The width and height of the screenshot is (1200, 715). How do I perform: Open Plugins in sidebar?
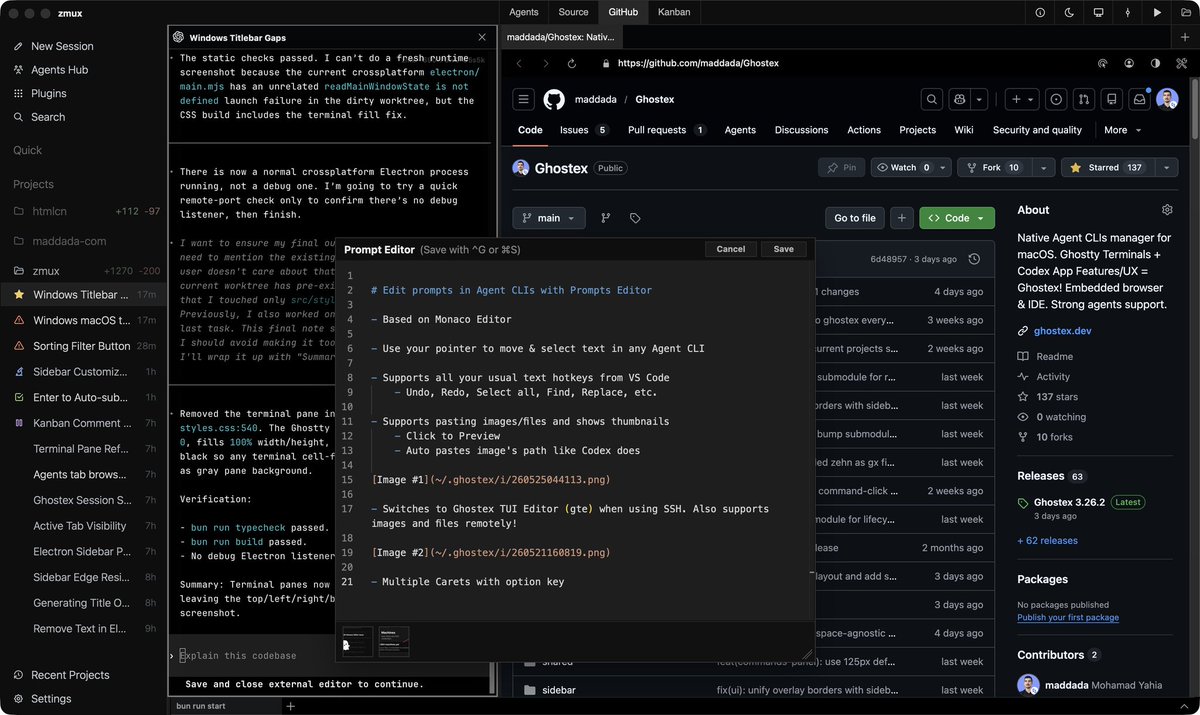(49, 93)
